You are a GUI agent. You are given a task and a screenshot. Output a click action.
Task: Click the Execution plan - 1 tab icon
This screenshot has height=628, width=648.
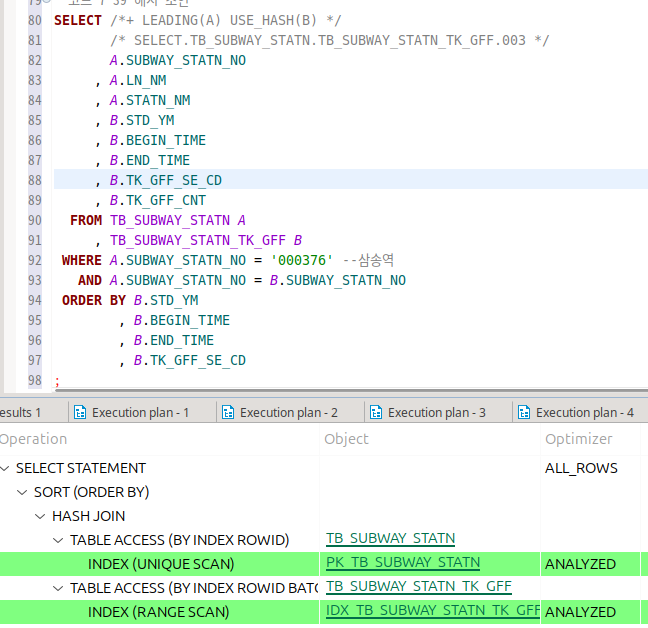[79, 412]
